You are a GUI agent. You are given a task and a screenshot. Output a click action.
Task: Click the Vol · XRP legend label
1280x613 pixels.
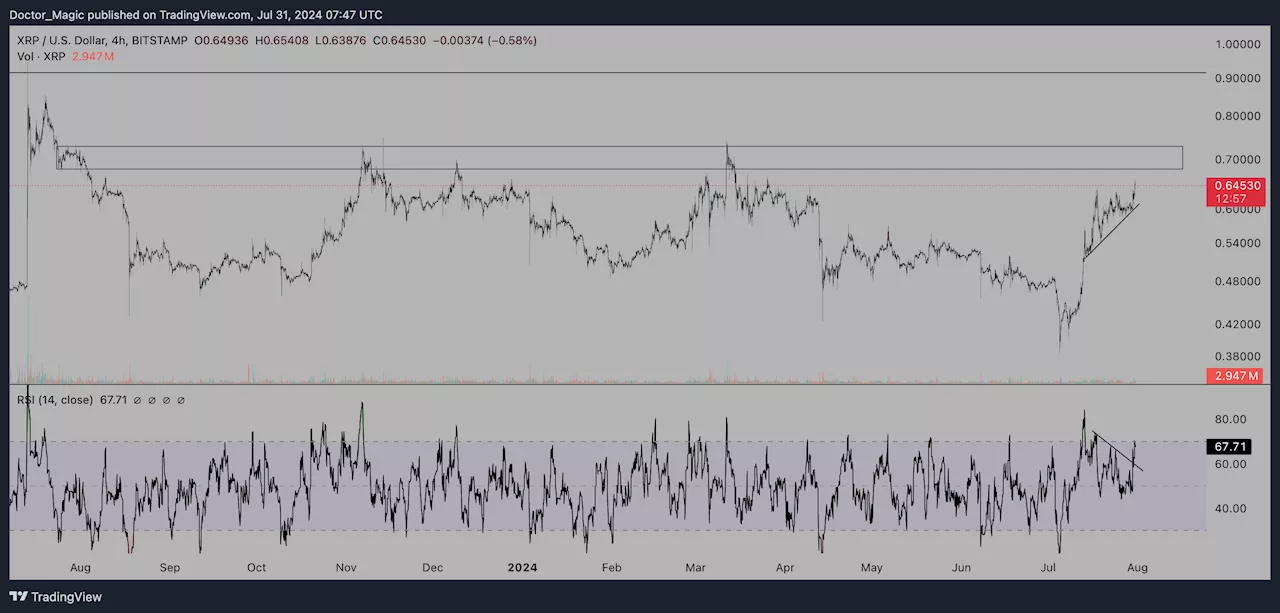pyautogui.click(x=42, y=57)
